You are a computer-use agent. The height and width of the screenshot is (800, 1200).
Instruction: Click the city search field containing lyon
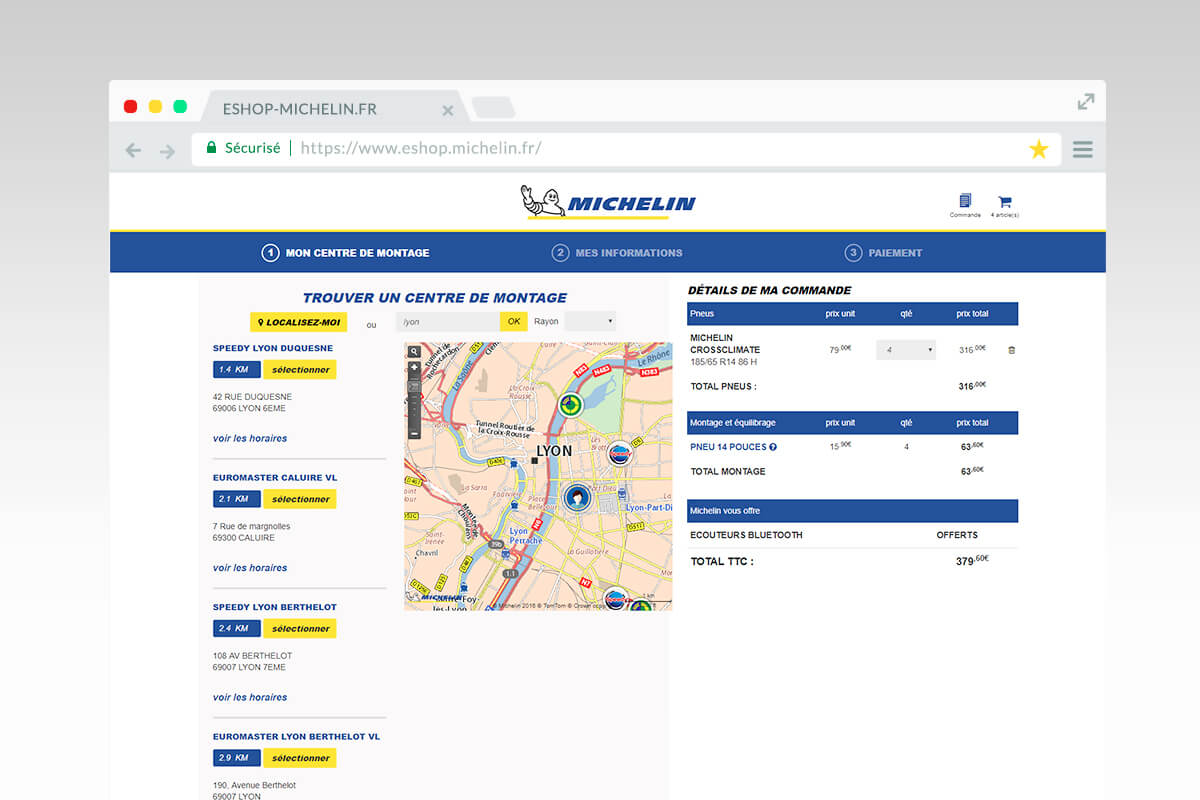[x=448, y=321]
